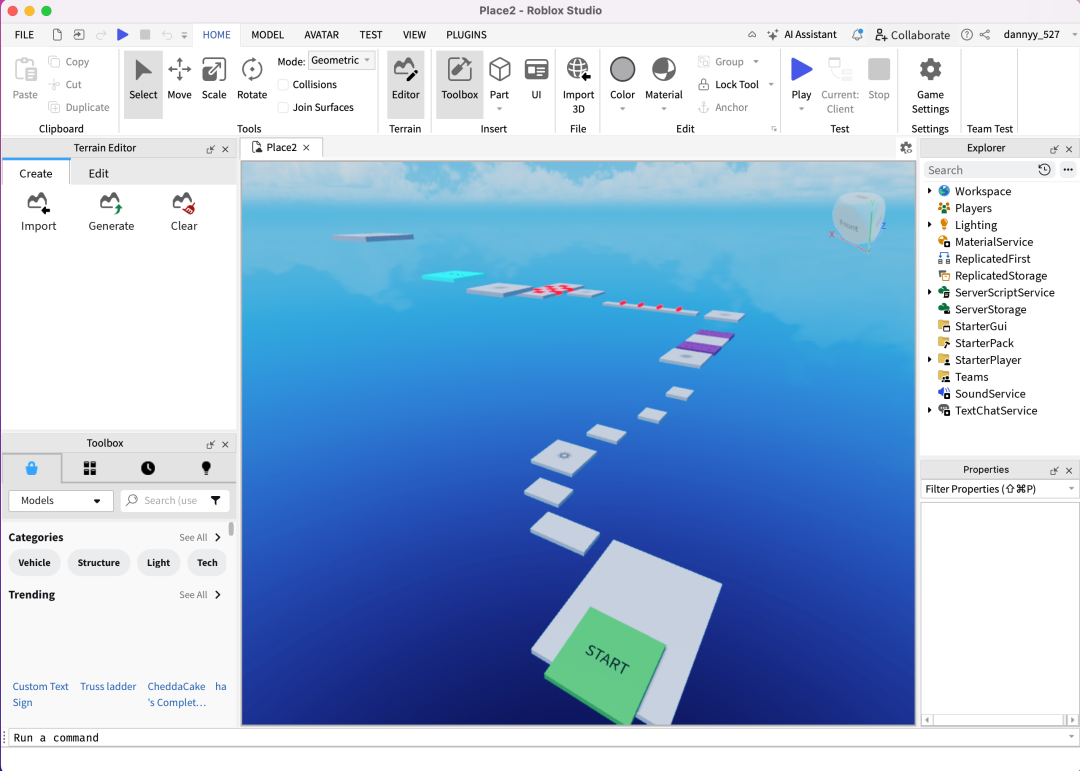View notifications bell

pyautogui.click(x=857, y=34)
